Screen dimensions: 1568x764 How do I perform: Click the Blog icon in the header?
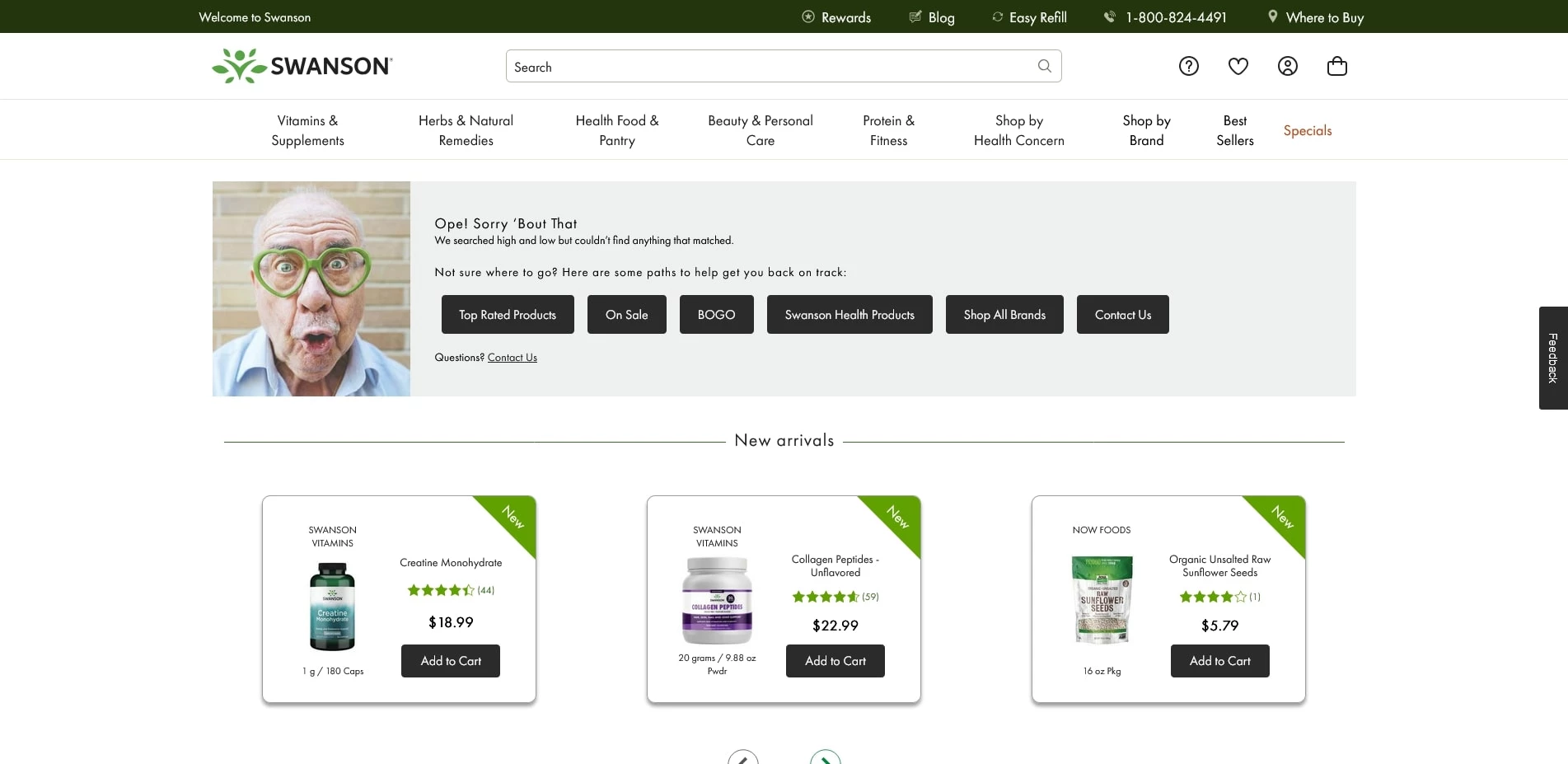pyautogui.click(x=913, y=16)
